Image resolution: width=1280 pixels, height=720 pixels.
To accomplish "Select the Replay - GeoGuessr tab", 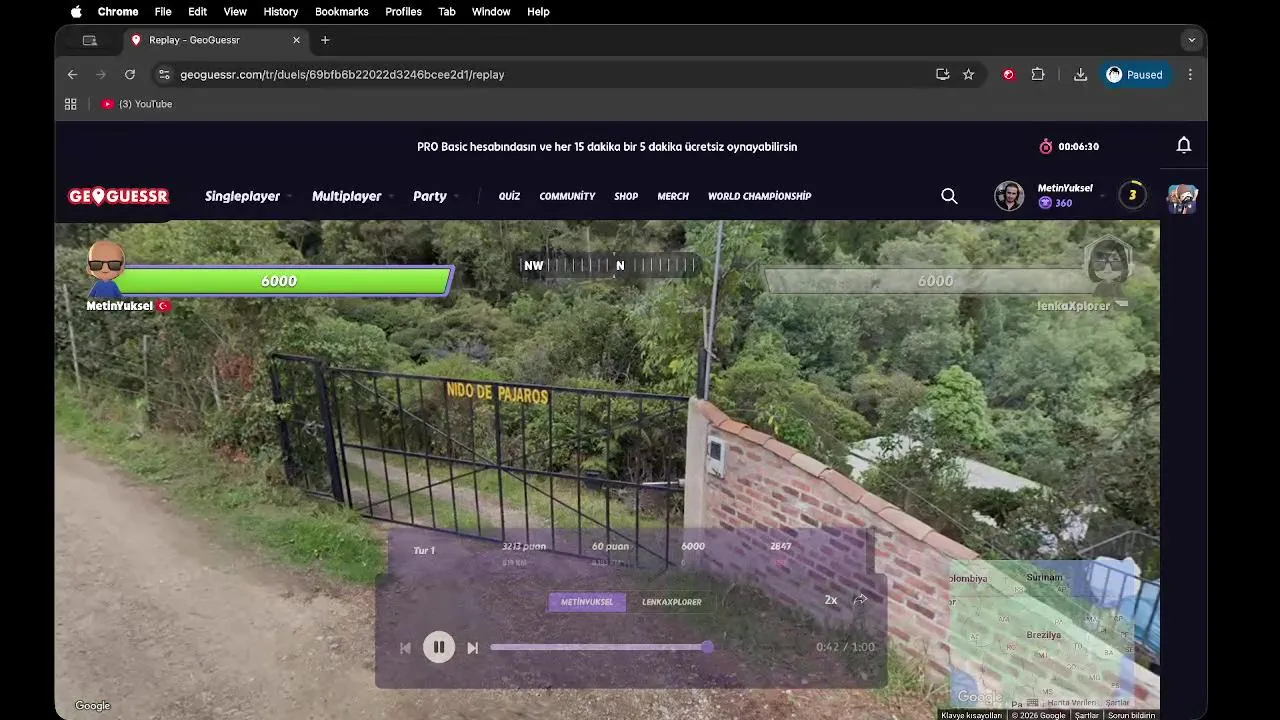I will (215, 40).
